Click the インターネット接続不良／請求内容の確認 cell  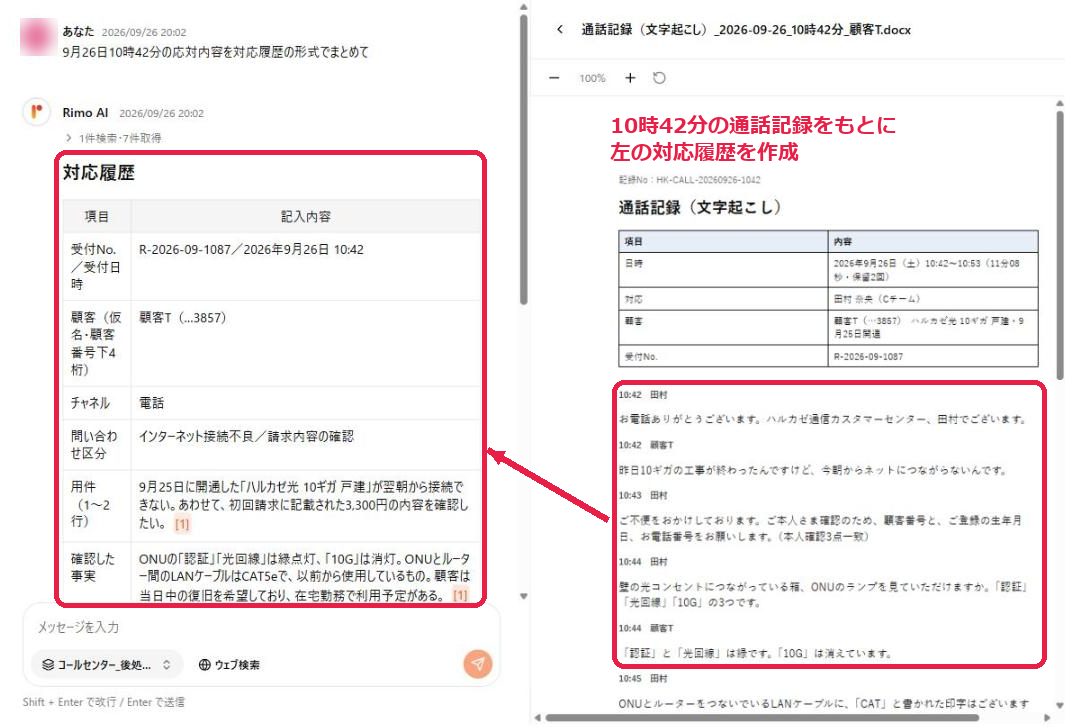tap(305, 445)
